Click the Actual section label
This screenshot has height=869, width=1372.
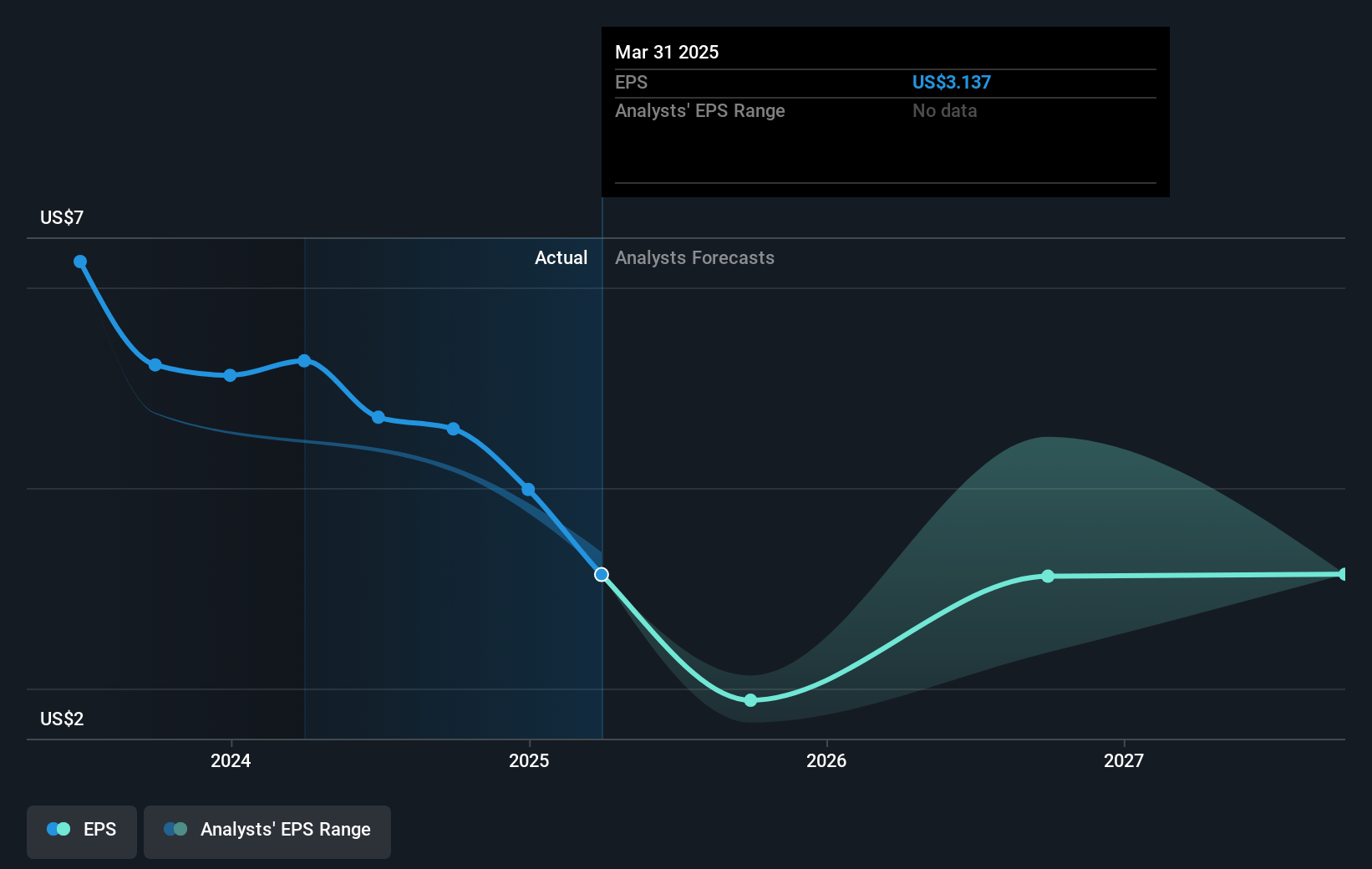tap(562, 257)
